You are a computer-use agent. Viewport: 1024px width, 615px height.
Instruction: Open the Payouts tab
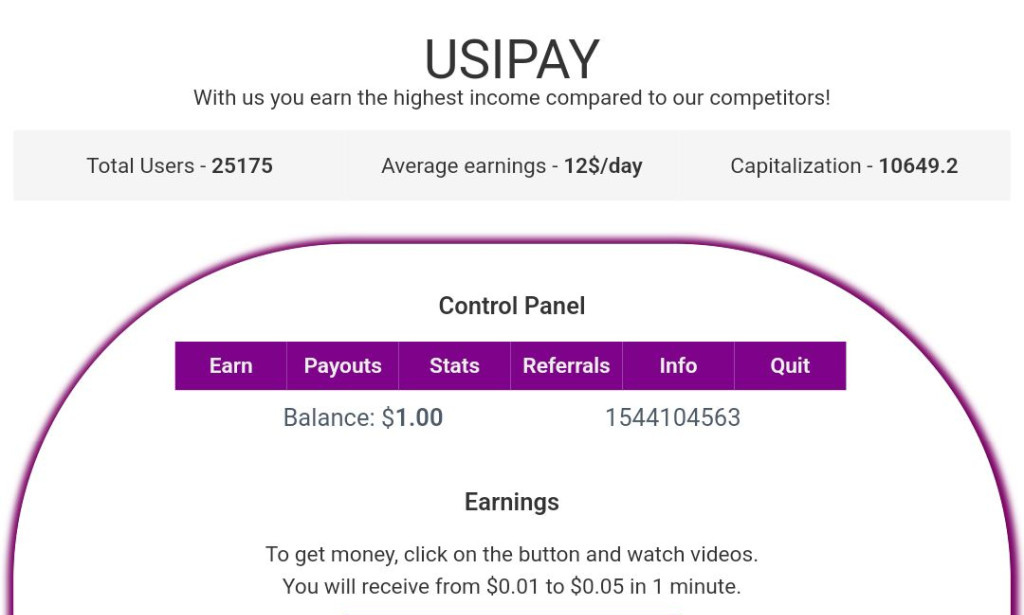[x=342, y=365]
